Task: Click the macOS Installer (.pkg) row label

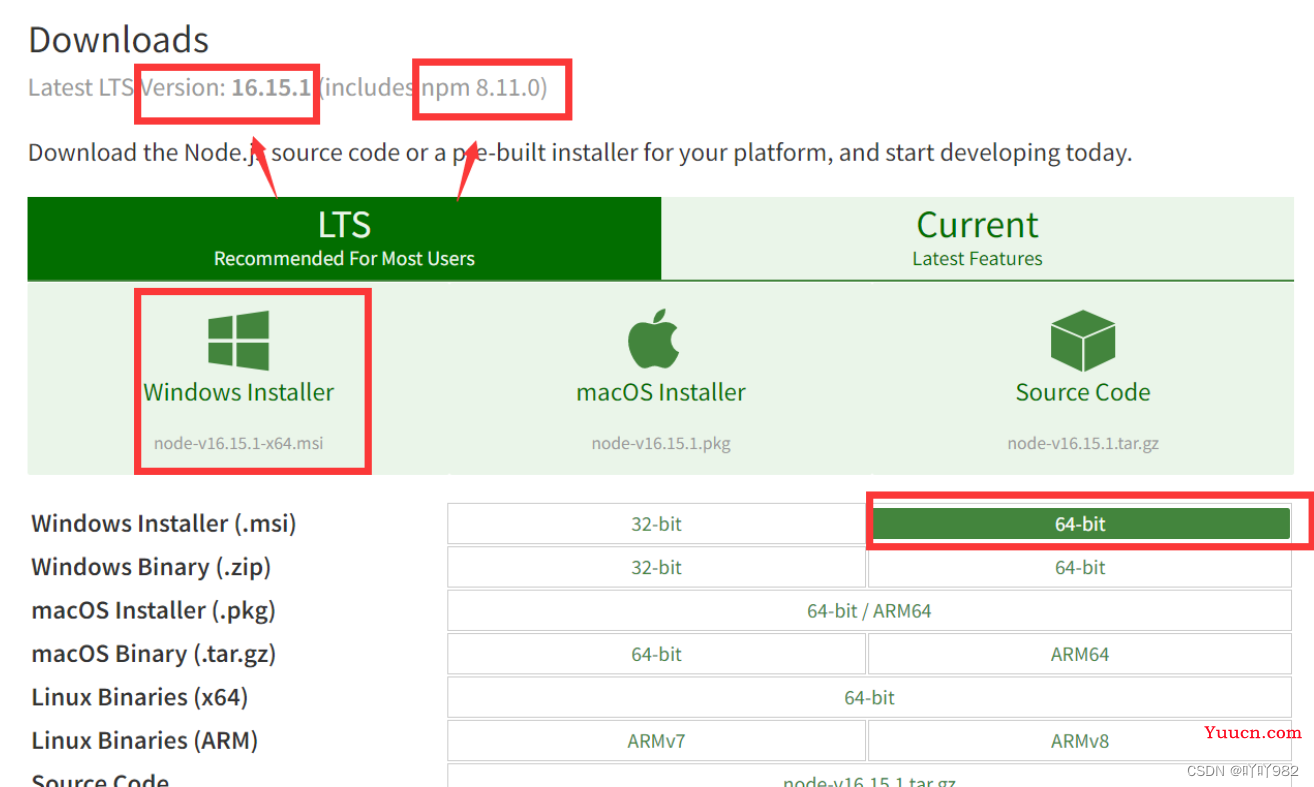Action: point(153,610)
